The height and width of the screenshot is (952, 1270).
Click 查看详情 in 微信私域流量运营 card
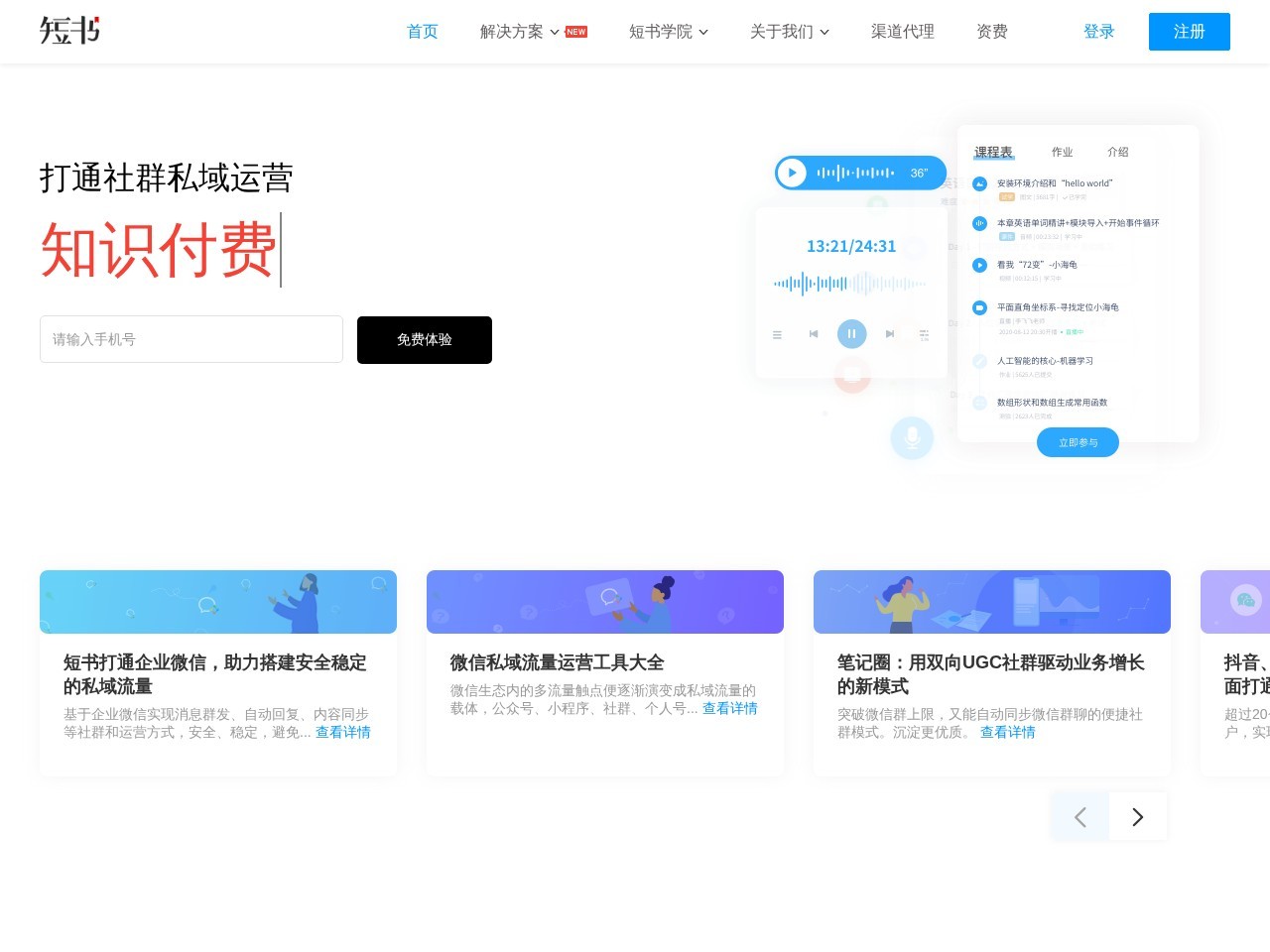730,708
